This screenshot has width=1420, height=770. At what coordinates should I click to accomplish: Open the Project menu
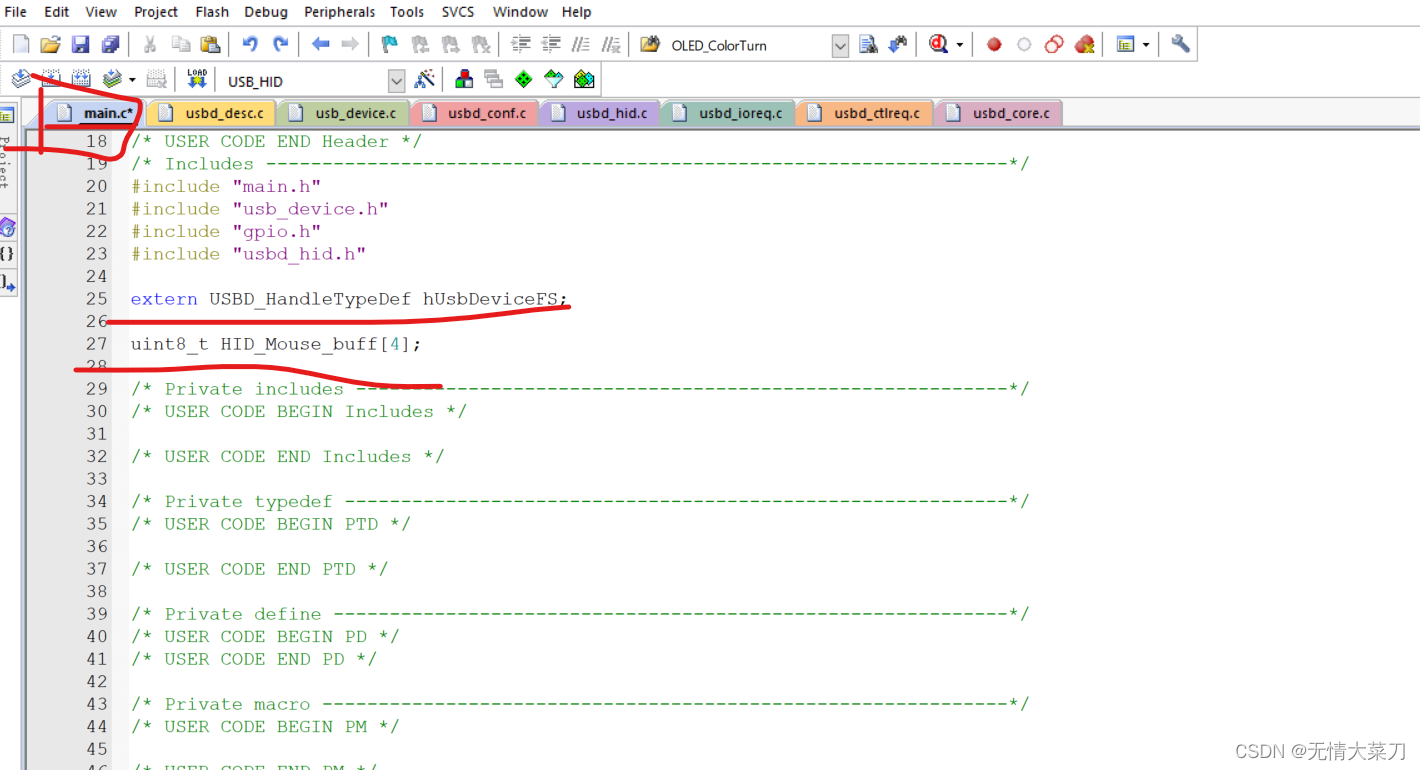click(x=156, y=12)
